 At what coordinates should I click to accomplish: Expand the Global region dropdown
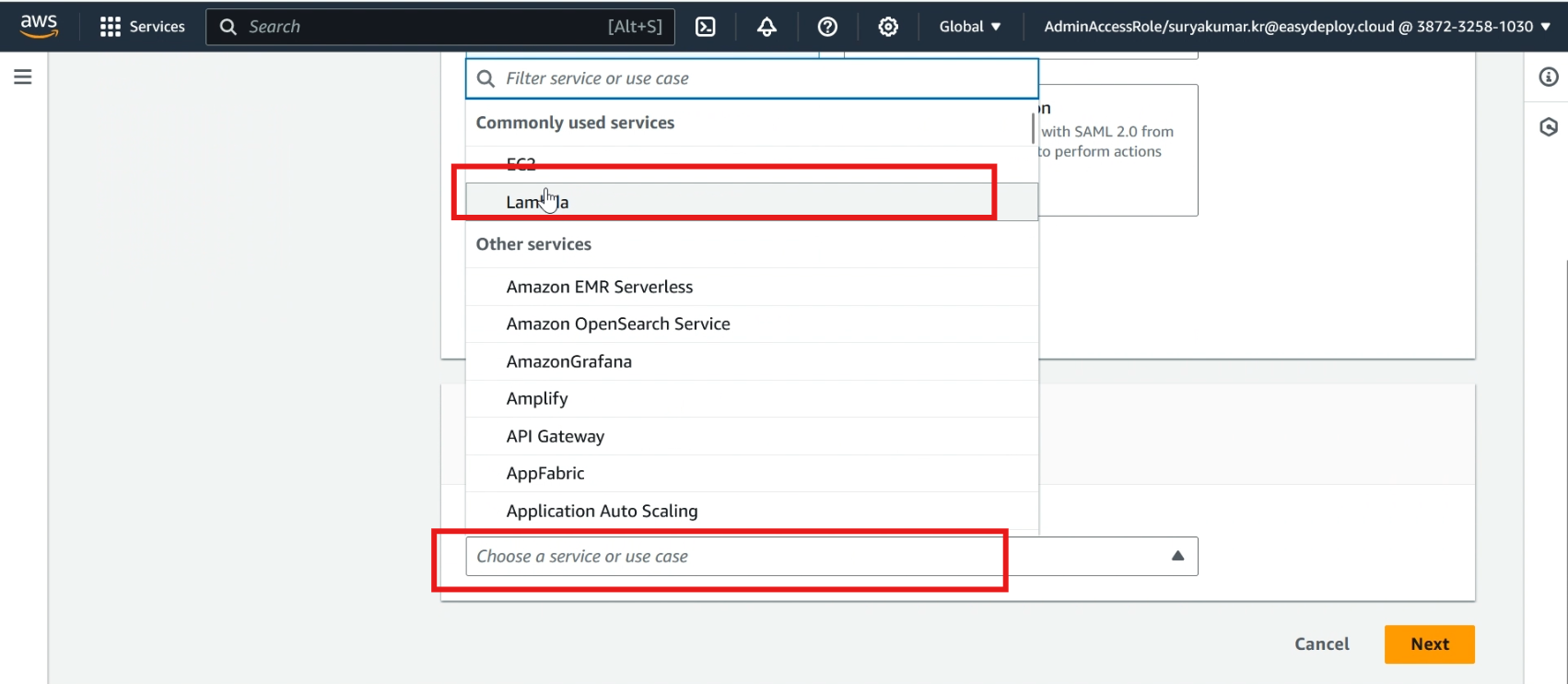pos(970,27)
